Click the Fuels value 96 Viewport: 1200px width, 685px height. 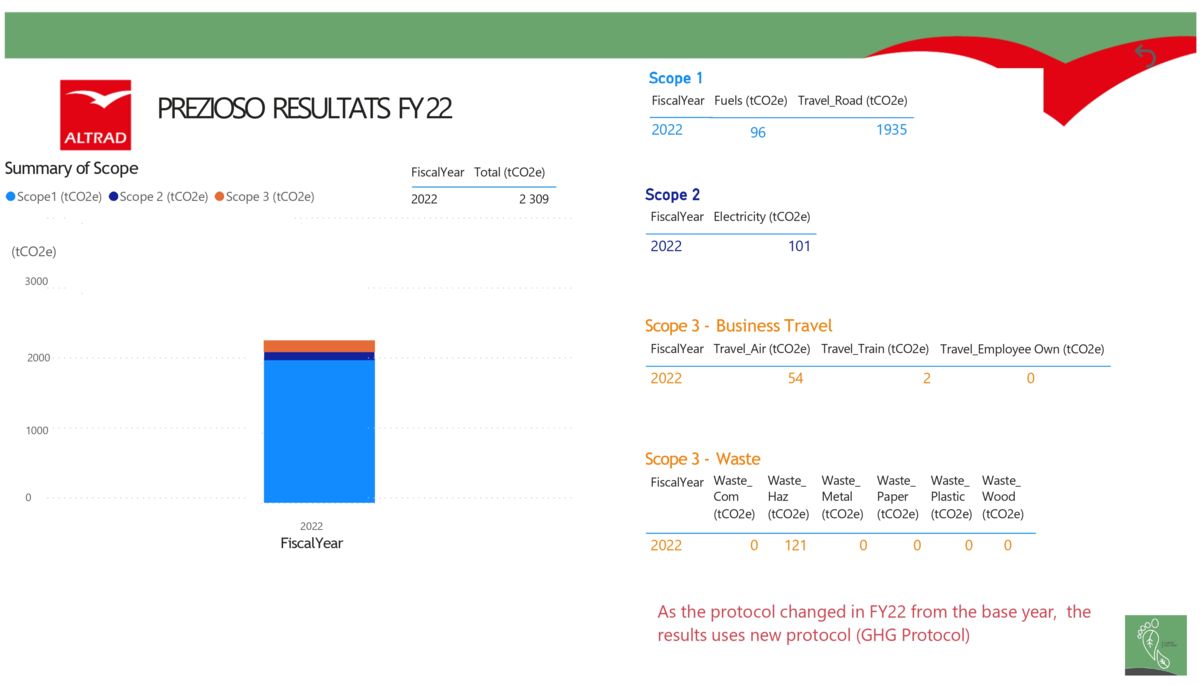758,132
